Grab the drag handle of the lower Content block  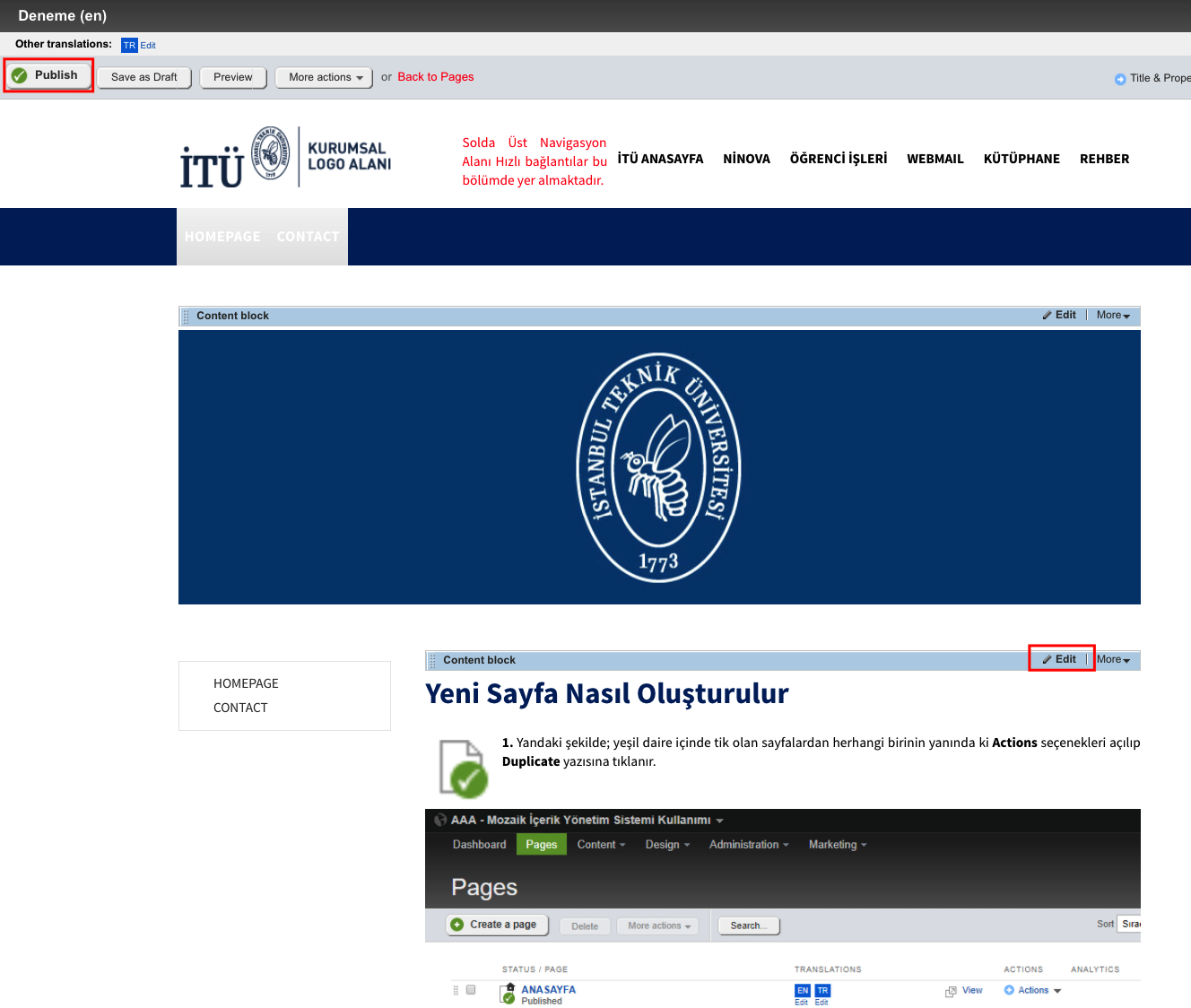432,660
